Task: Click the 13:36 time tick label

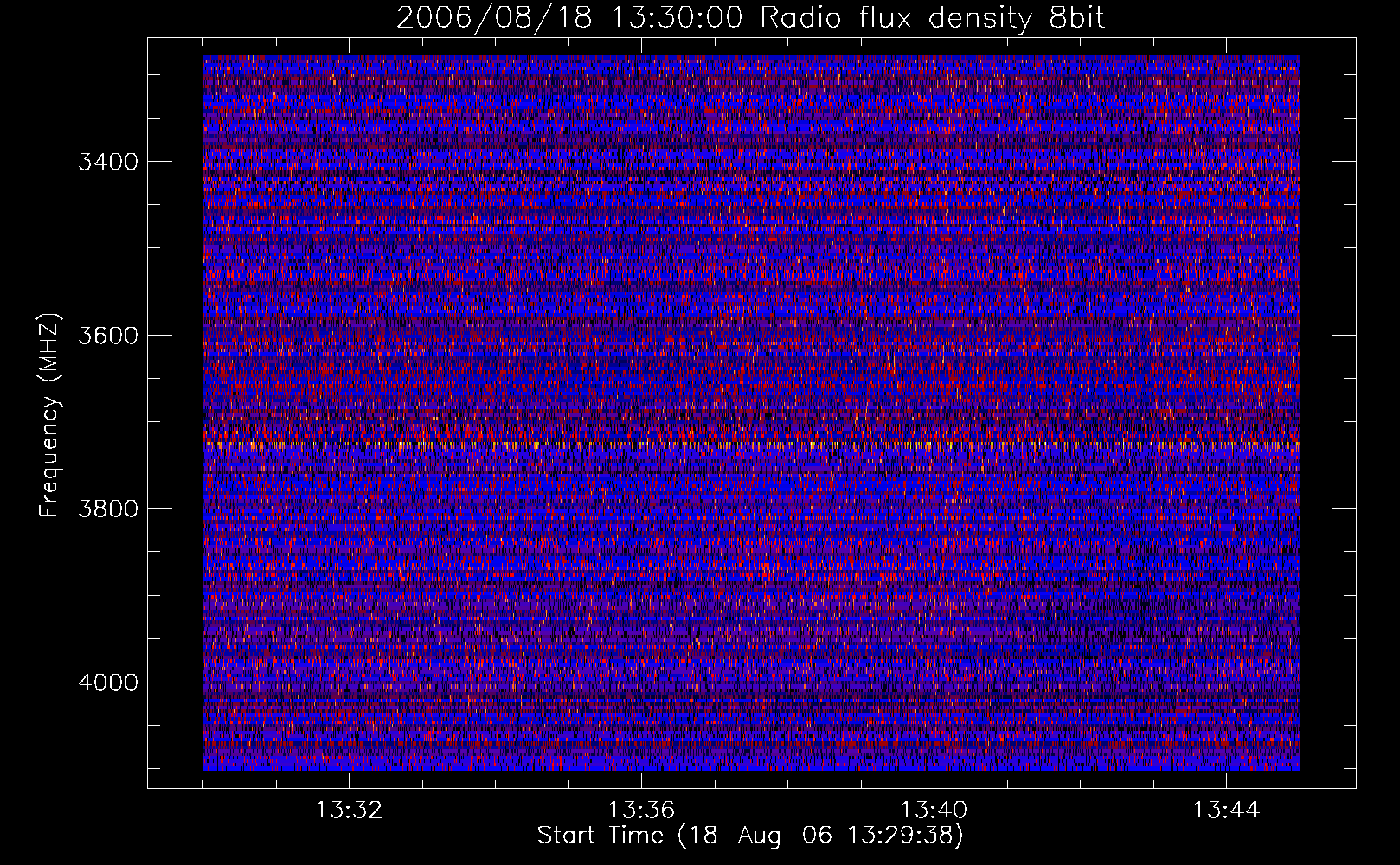Action: pyautogui.click(x=641, y=810)
